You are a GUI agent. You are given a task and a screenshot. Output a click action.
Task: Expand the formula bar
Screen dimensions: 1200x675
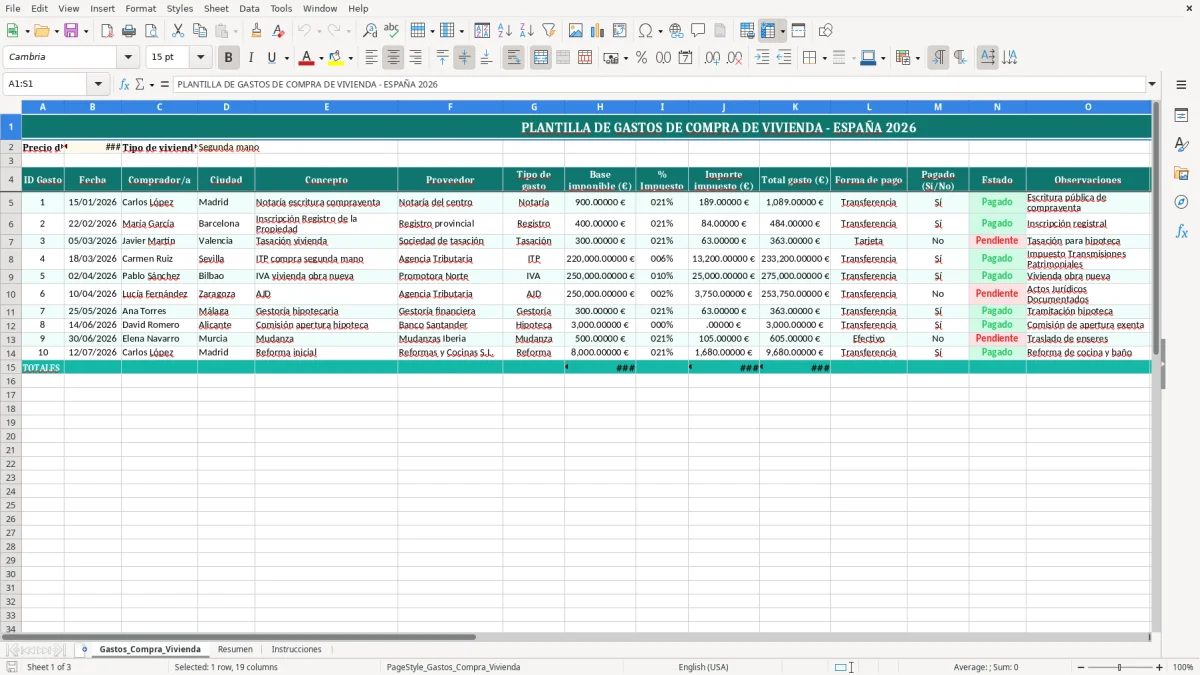(1152, 84)
